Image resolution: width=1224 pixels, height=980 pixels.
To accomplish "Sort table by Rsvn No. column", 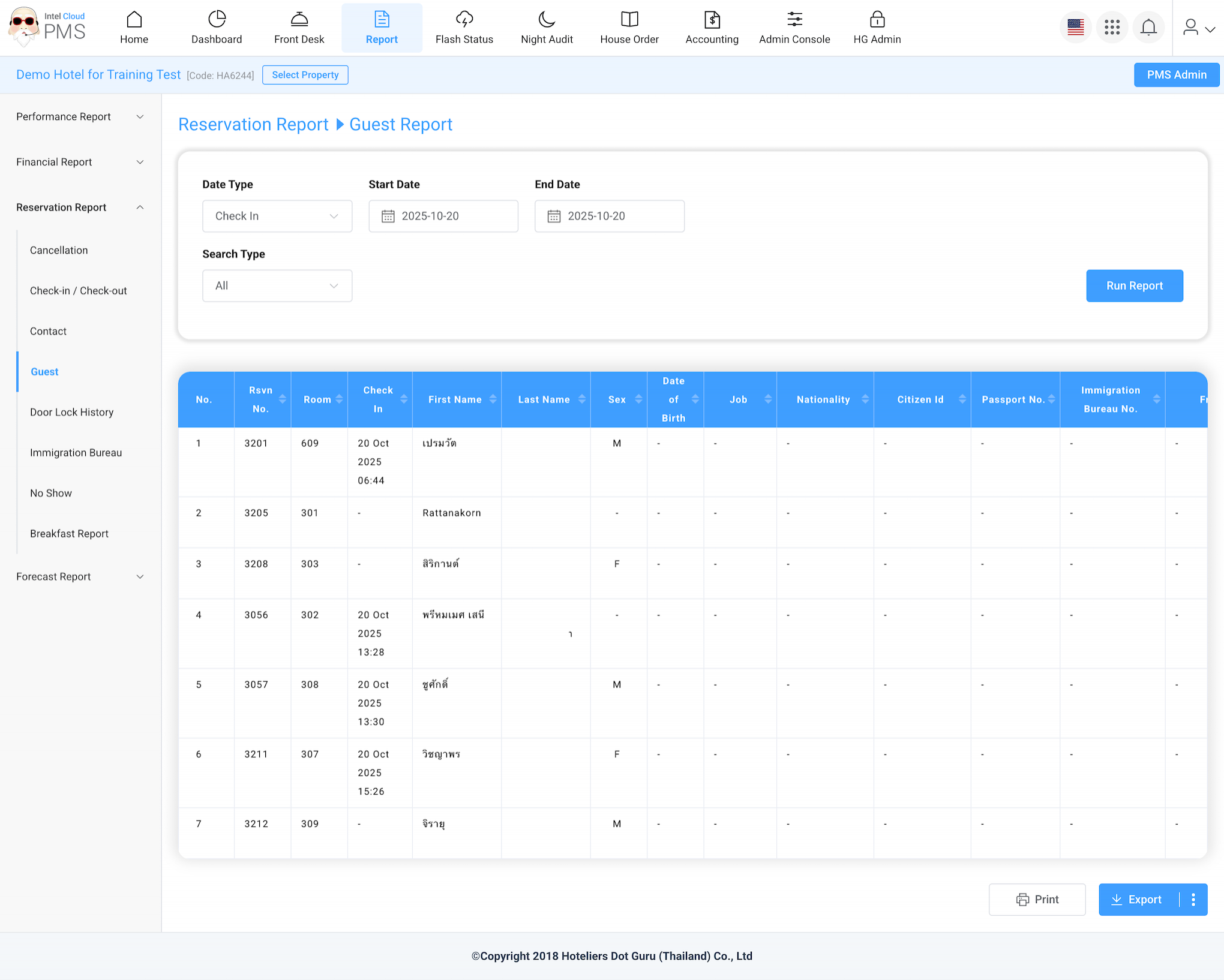I will tap(282, 399).
